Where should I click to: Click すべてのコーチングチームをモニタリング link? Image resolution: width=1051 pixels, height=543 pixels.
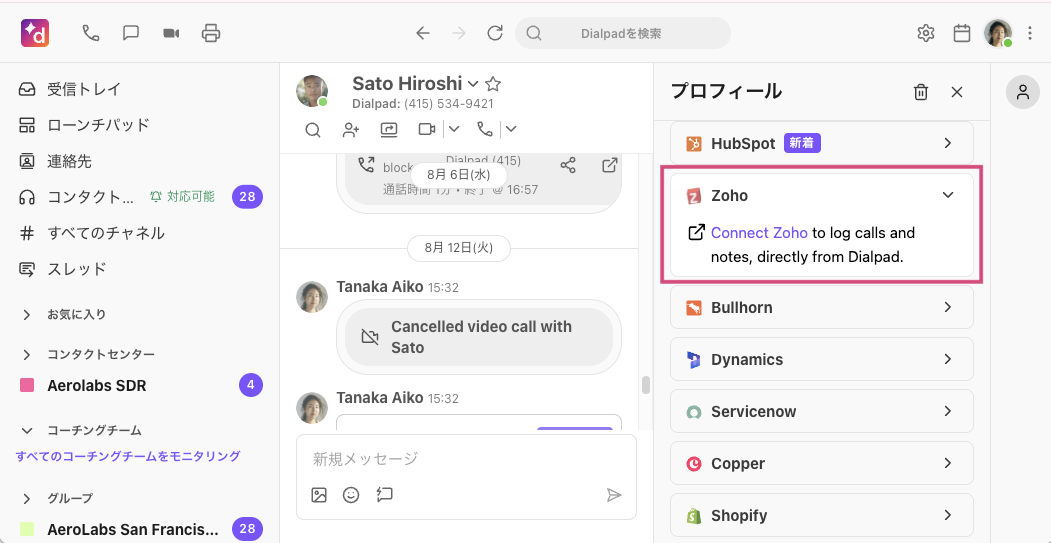128,457
